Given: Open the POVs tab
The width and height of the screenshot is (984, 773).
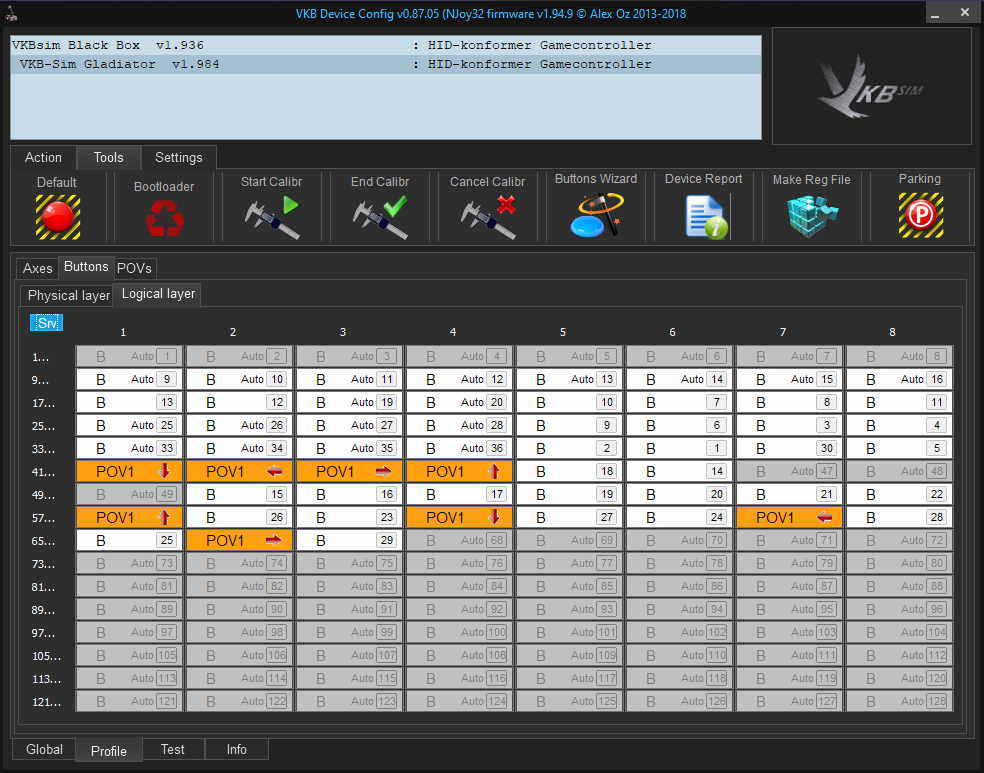Looking at the screenshot, I should pos(135,268).
